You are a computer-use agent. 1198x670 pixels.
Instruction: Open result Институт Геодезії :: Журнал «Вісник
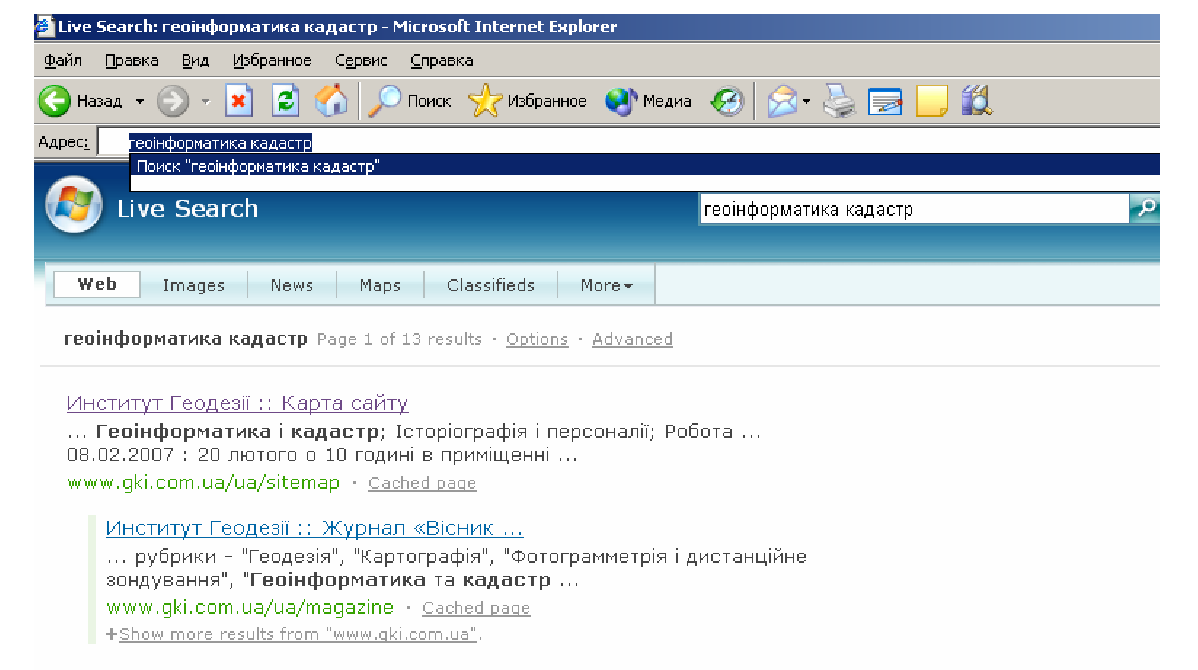tap(314, 528)
